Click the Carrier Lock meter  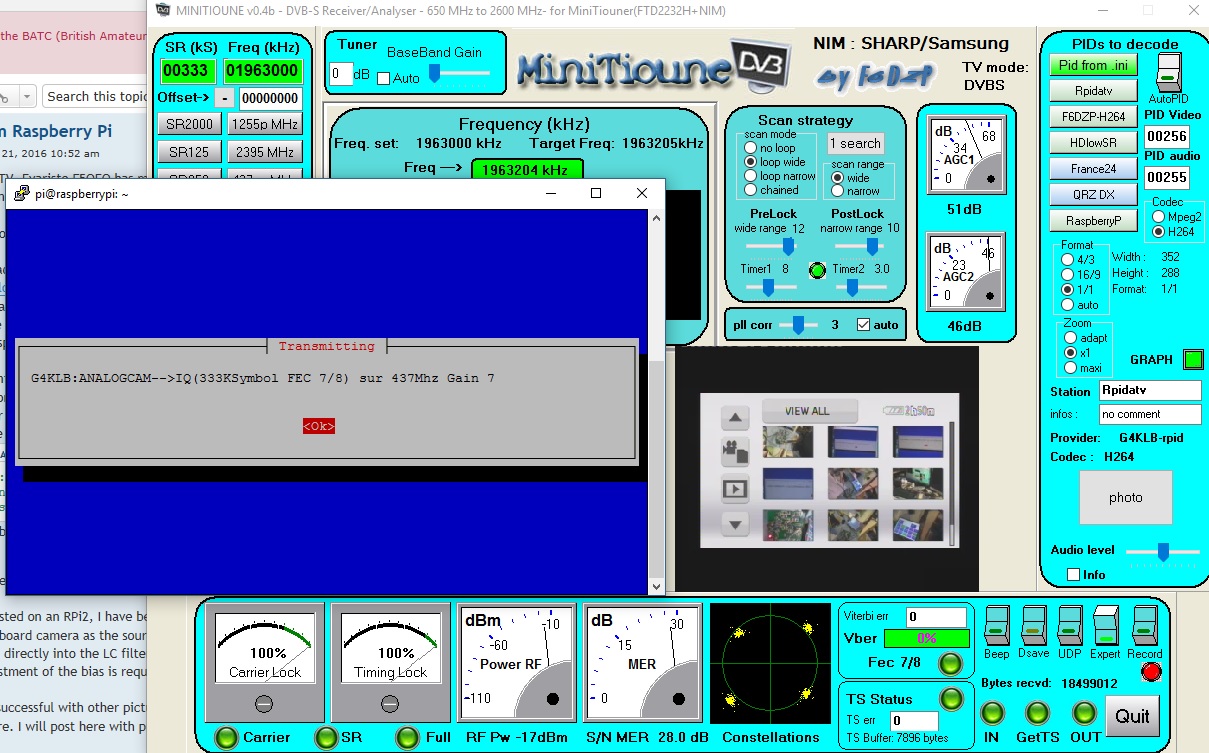(264, 663)
